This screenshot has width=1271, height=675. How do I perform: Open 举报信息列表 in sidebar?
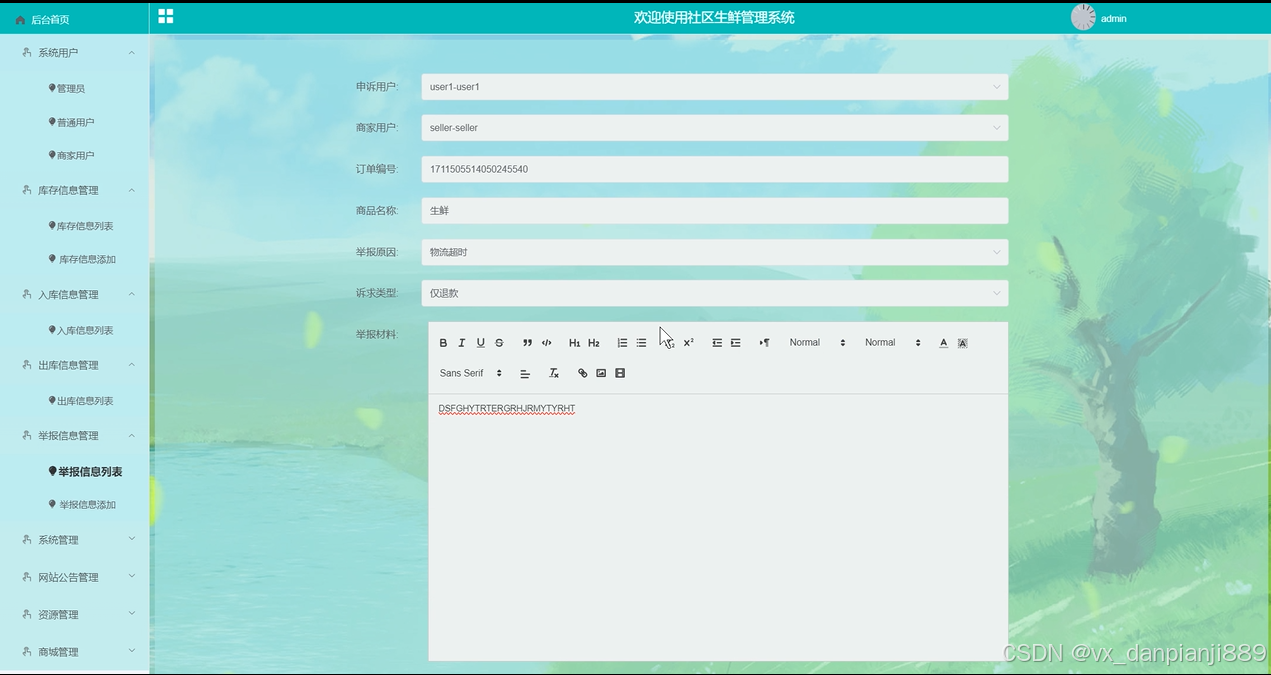(x=86, y=471)
